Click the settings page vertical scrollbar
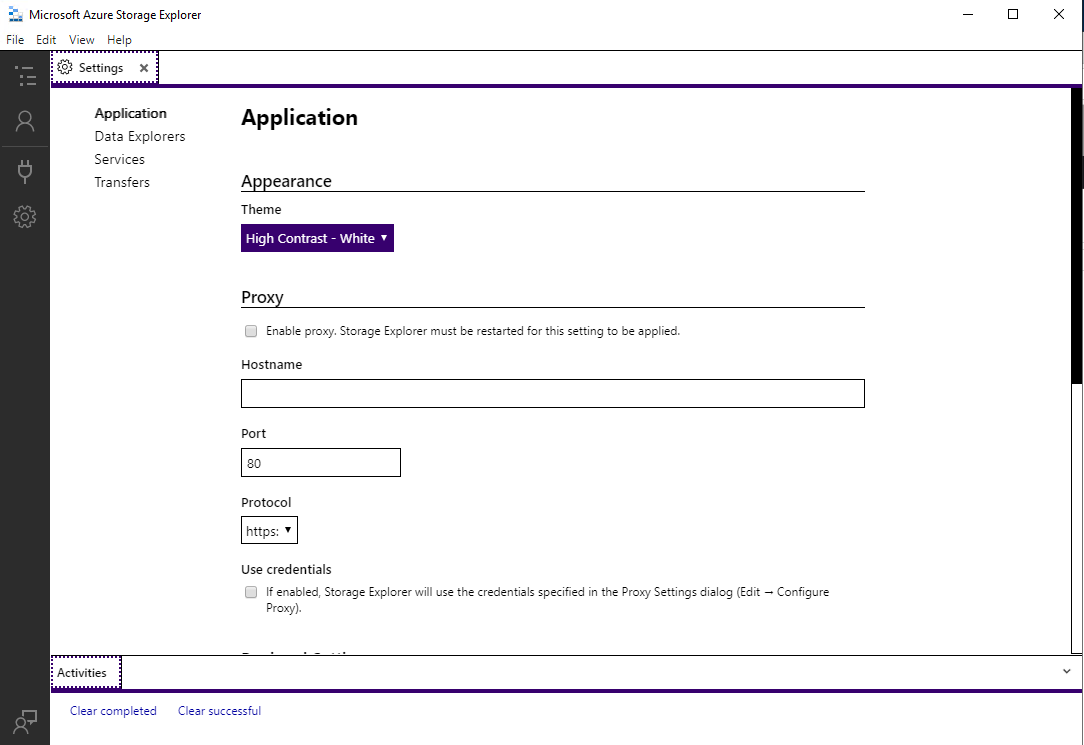 click(x=1076, y=235)
